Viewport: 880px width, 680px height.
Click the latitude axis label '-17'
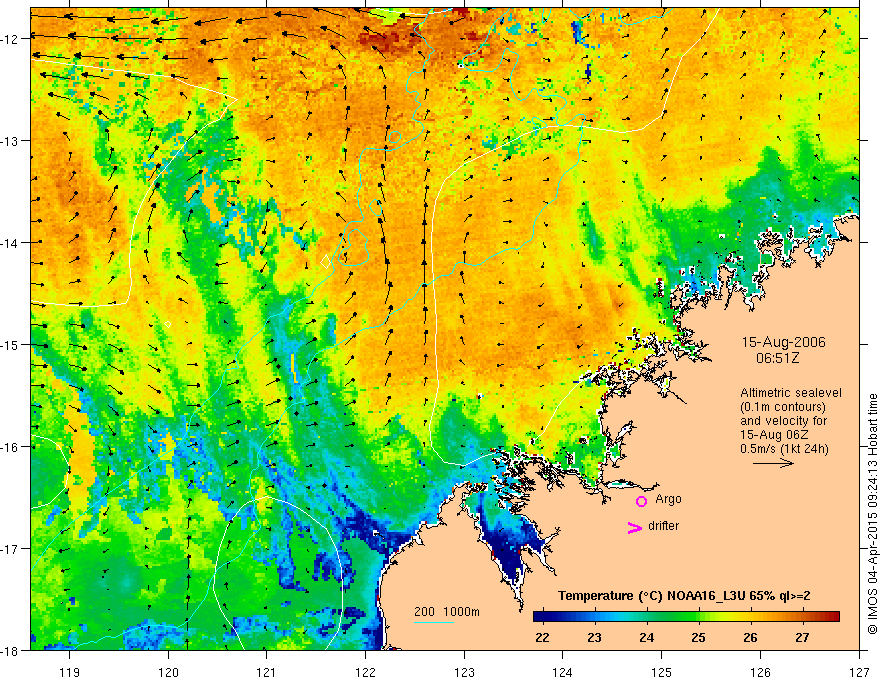[x=10, y=549]
